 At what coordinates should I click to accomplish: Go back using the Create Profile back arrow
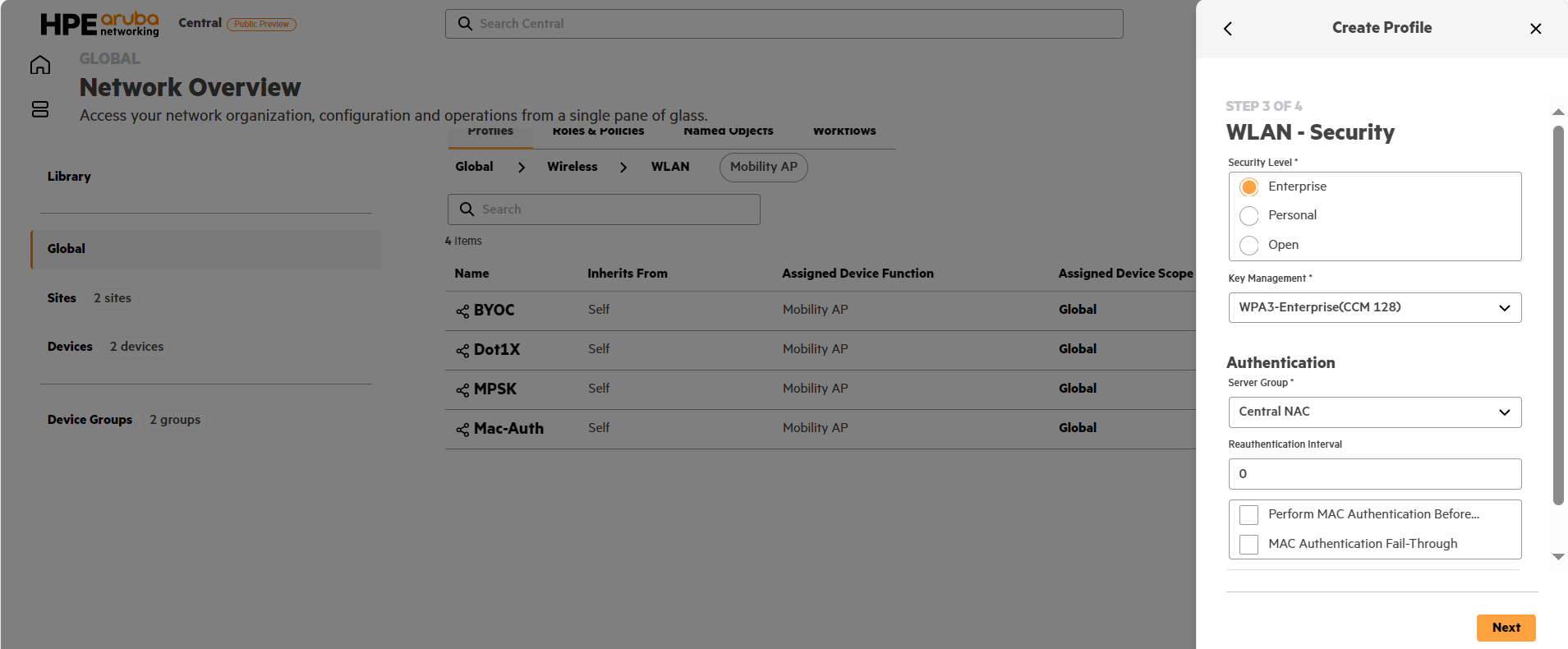click(x=1228, y=29)
